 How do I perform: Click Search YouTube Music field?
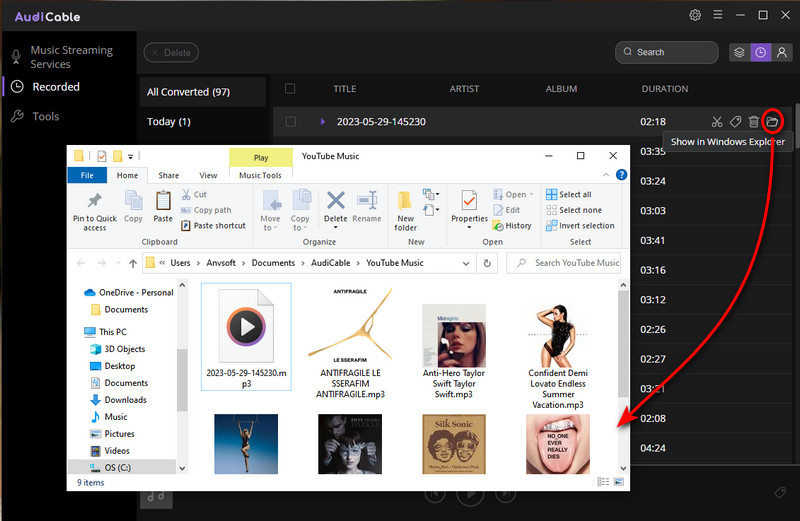tap(564, 263)
